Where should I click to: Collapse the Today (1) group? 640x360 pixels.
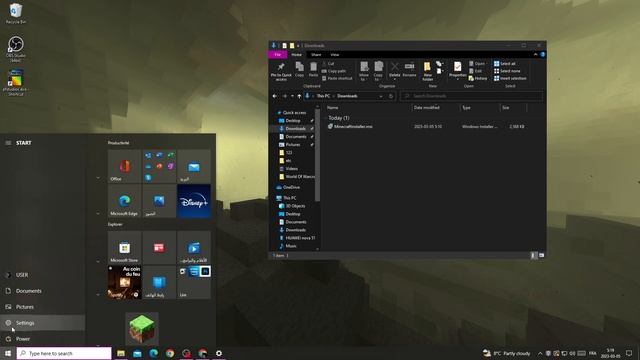coord(326,118)
